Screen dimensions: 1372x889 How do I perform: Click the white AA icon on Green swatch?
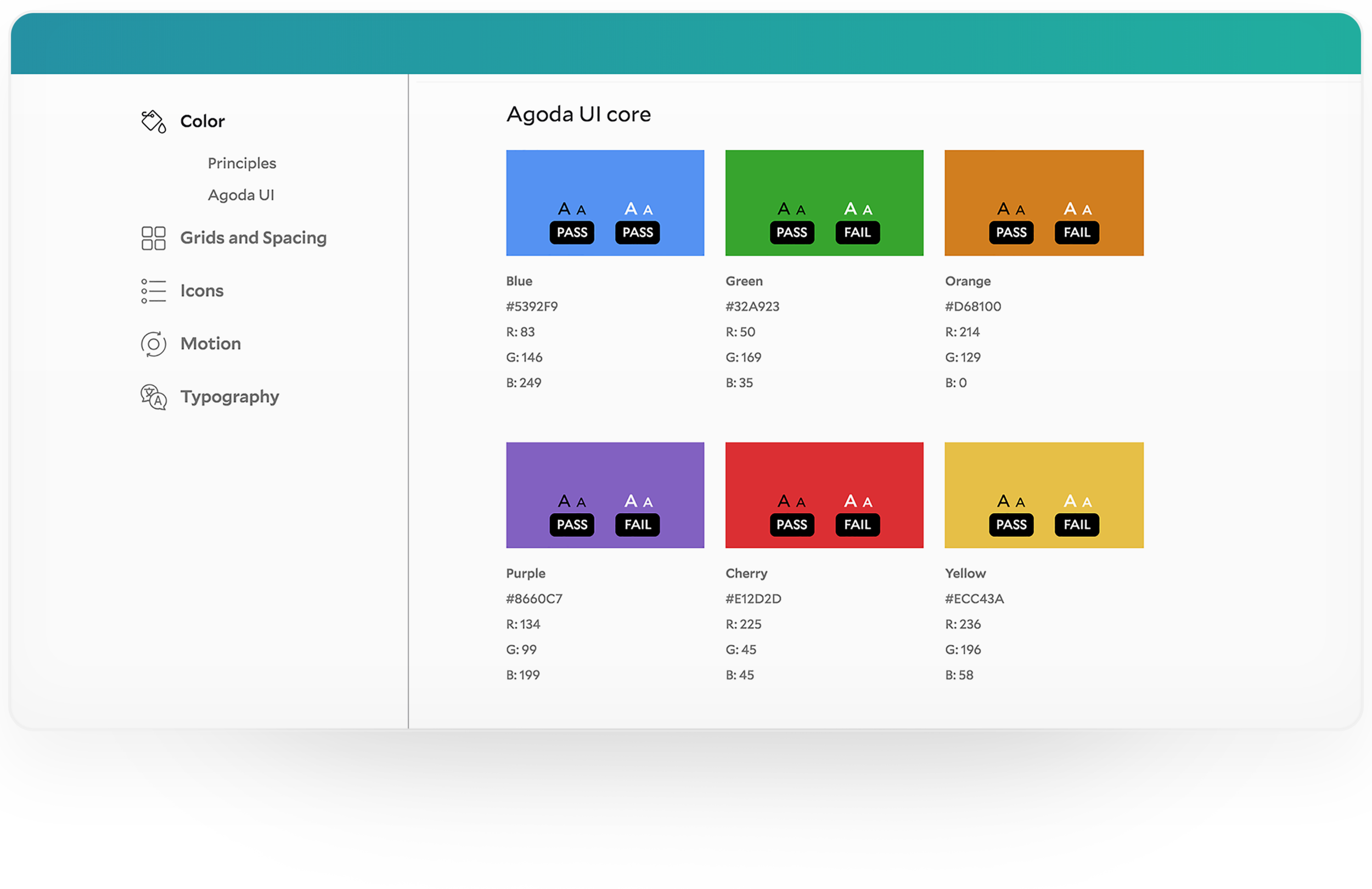click(857, 209)
